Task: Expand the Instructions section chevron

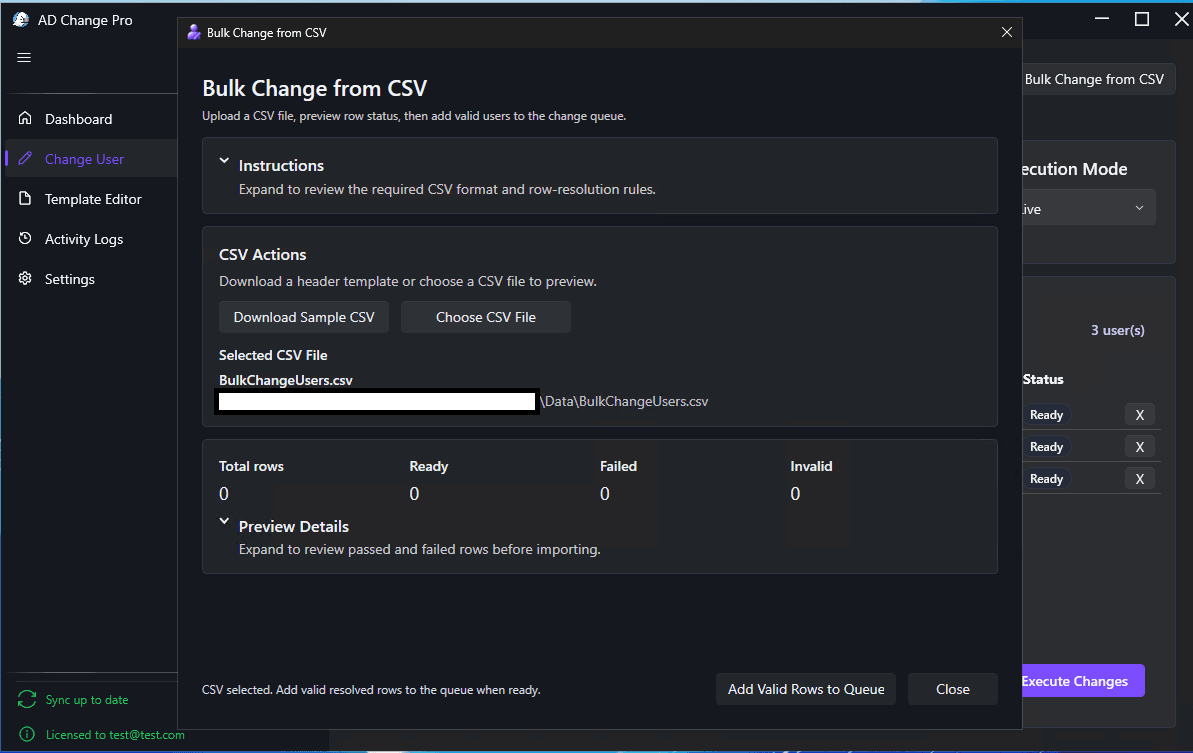Action: click(224, 160)
